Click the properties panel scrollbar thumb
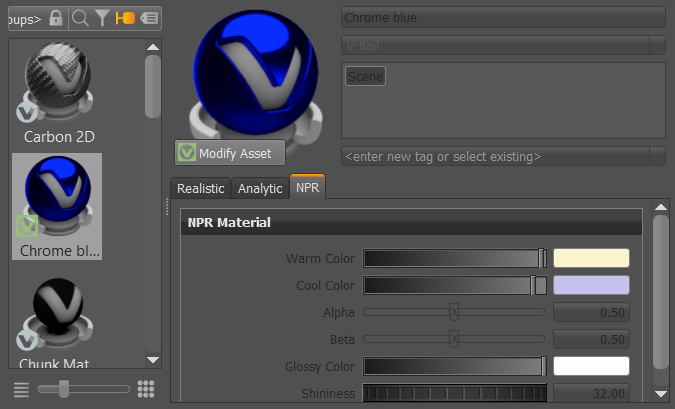 [661, 292]
